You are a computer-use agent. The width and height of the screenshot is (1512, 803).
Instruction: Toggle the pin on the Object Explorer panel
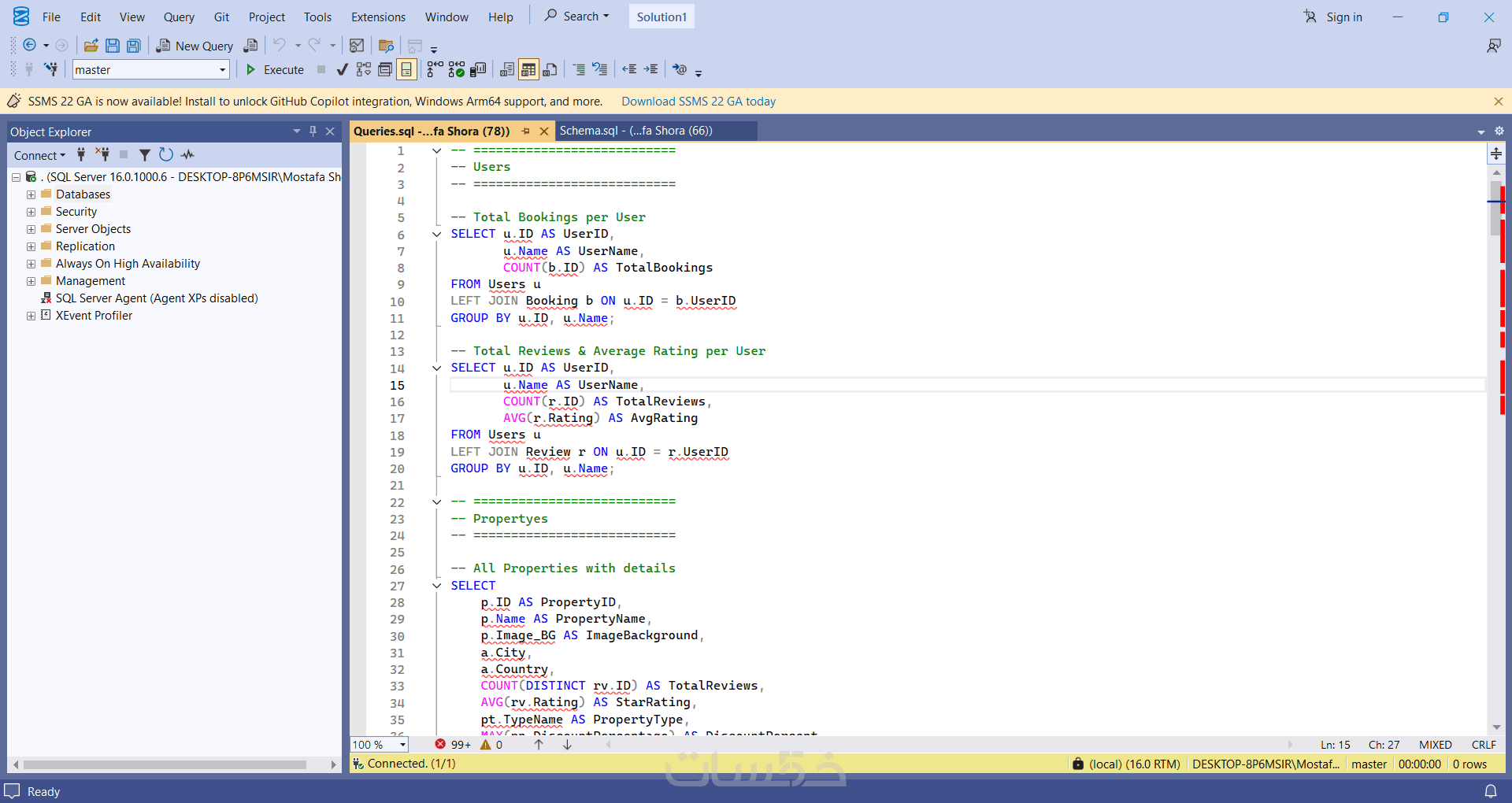click(313, 131)
